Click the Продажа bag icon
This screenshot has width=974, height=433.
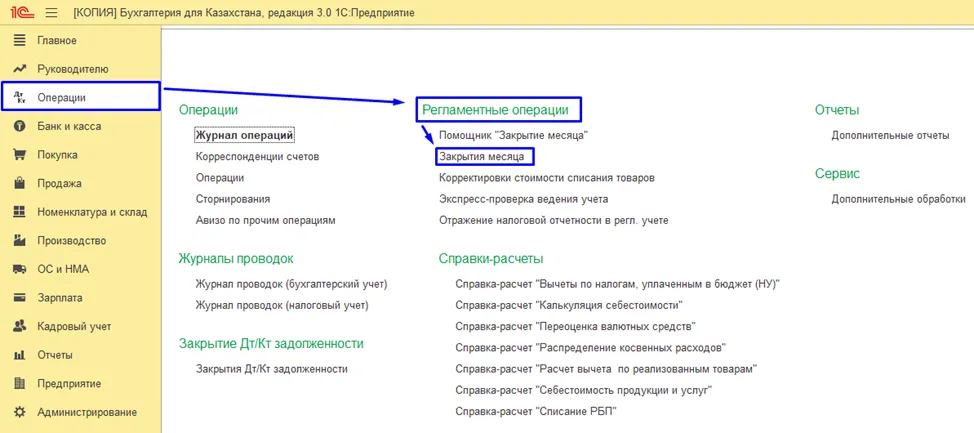[x=19, y=183]
